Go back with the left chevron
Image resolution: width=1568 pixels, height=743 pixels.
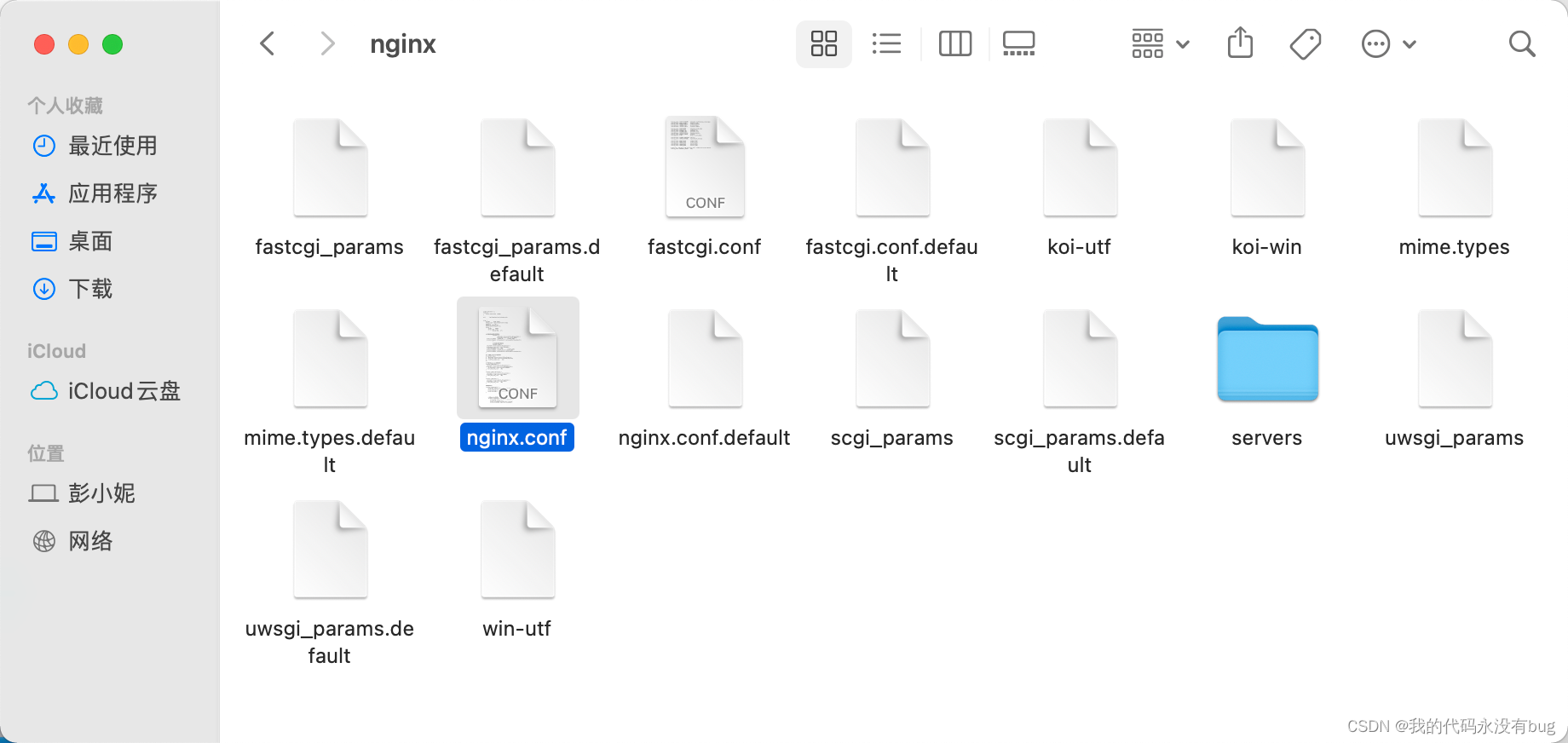[x=268, y=43]
